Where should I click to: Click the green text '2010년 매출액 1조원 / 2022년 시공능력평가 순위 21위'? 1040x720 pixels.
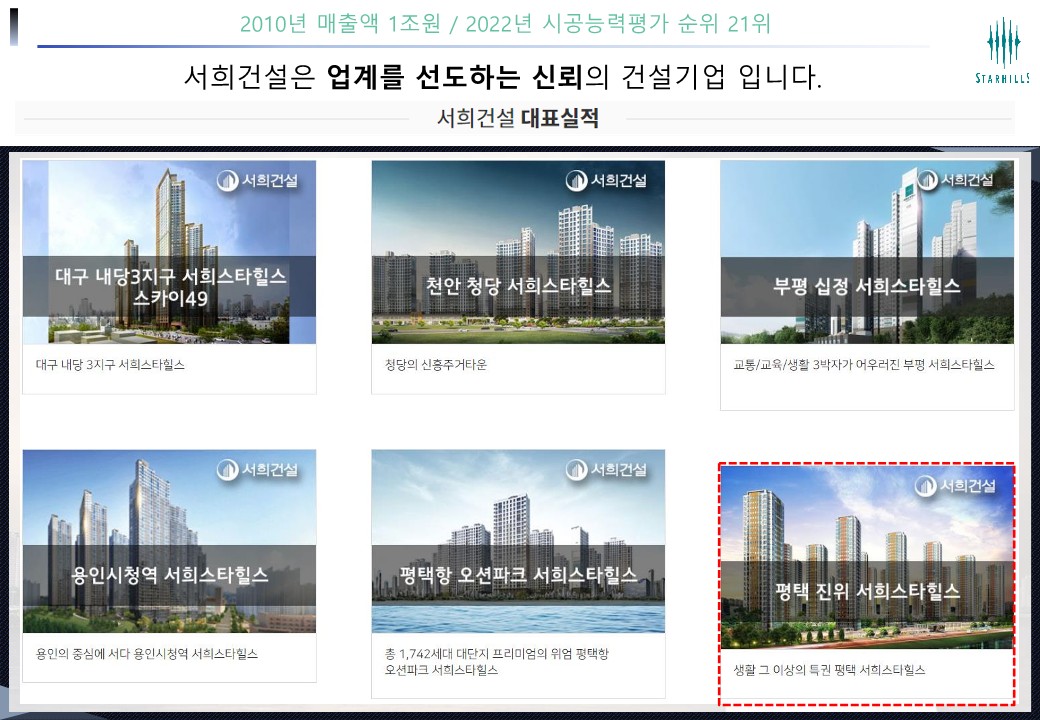505,24
